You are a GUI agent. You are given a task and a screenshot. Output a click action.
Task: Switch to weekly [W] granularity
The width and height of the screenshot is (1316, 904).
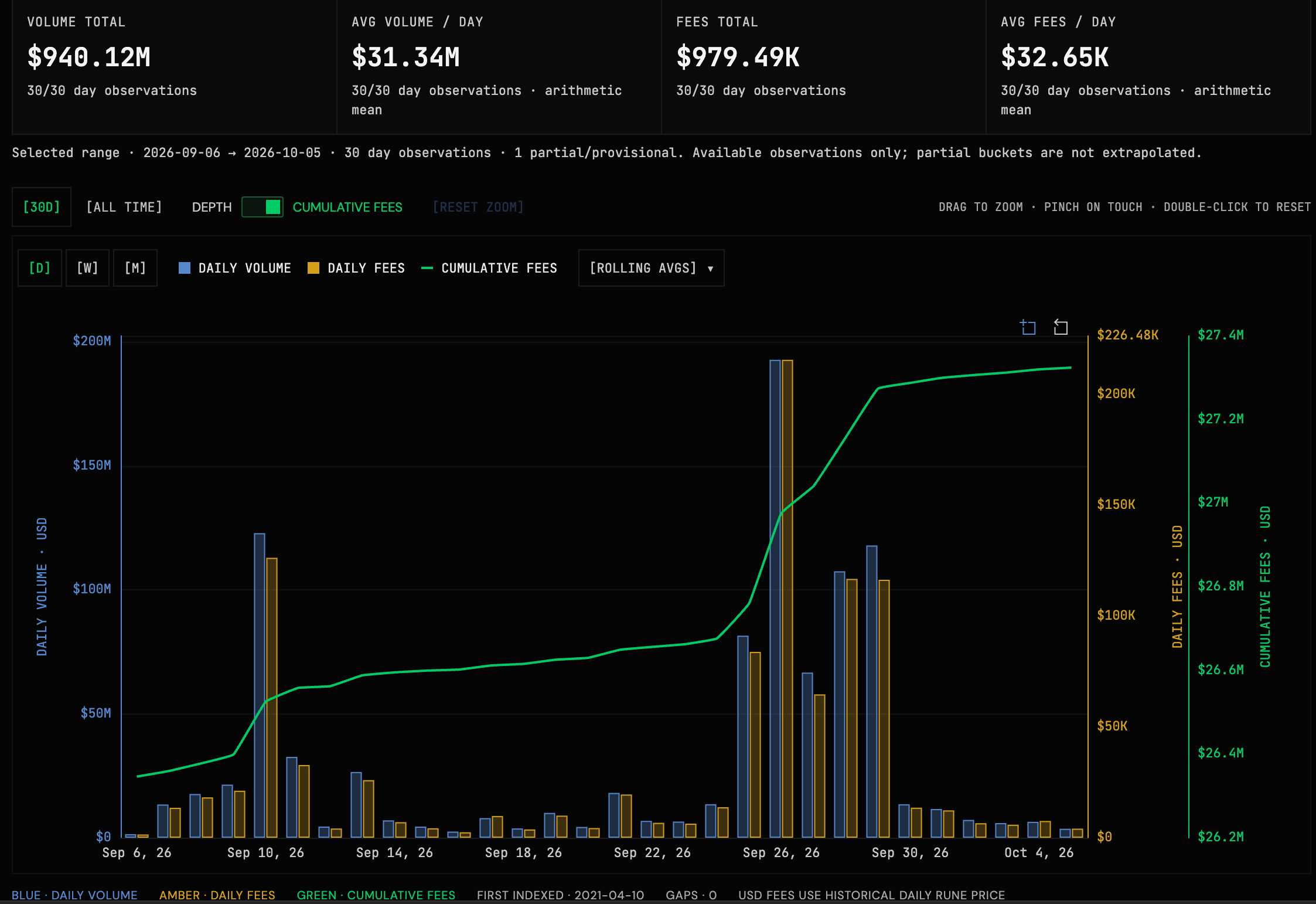[x=87, y=268]
